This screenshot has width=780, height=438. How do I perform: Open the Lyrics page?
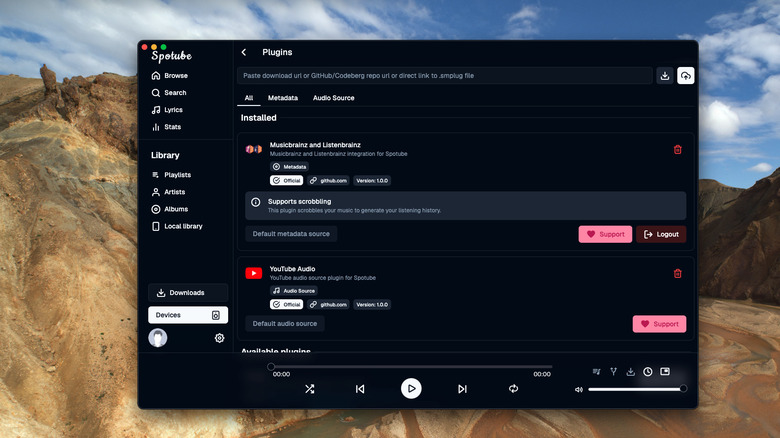coord(167,110)
